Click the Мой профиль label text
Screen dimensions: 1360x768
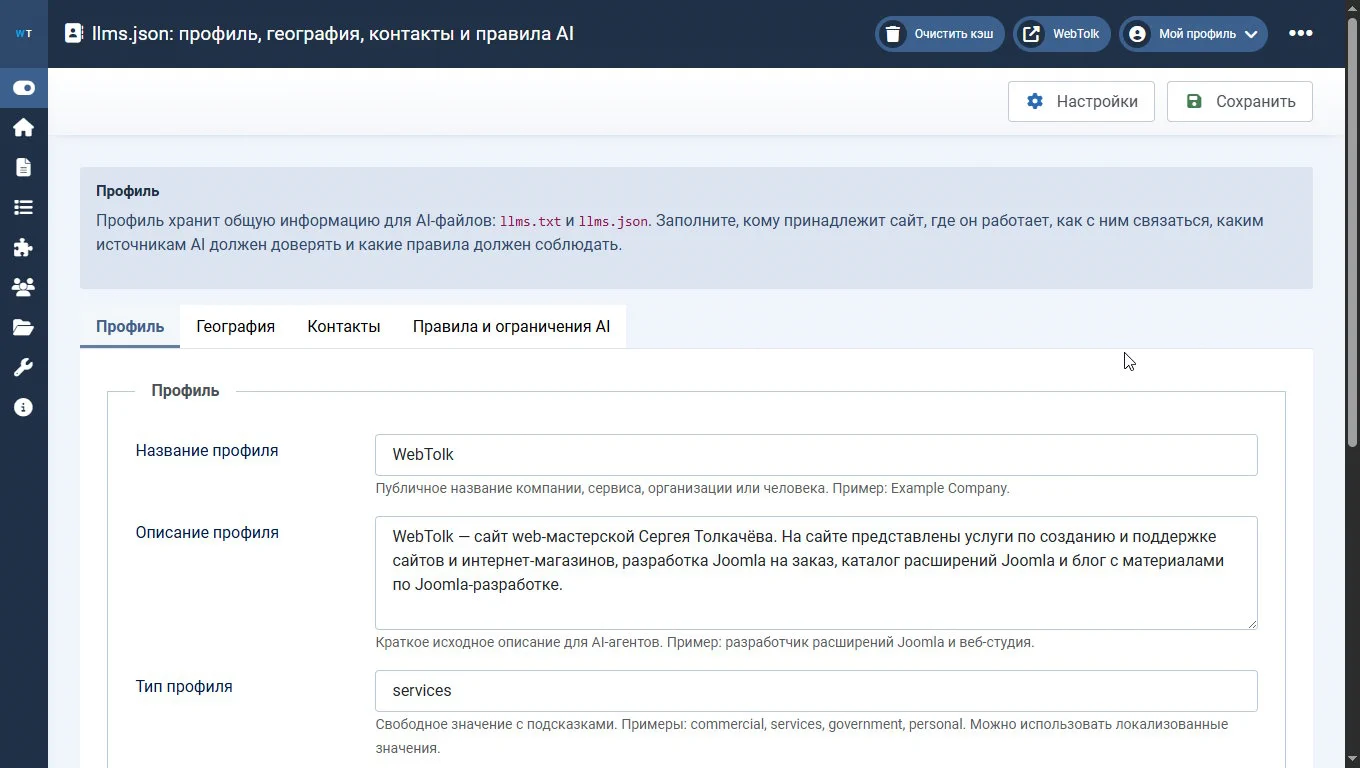pyautogui.click(x=1197, y=34)
